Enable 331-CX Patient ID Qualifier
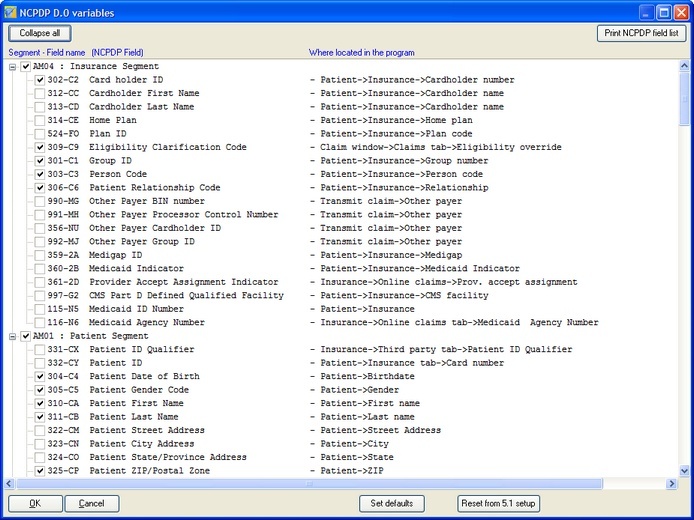The width and height of the screenshot is (694, 520). [40, 350]
